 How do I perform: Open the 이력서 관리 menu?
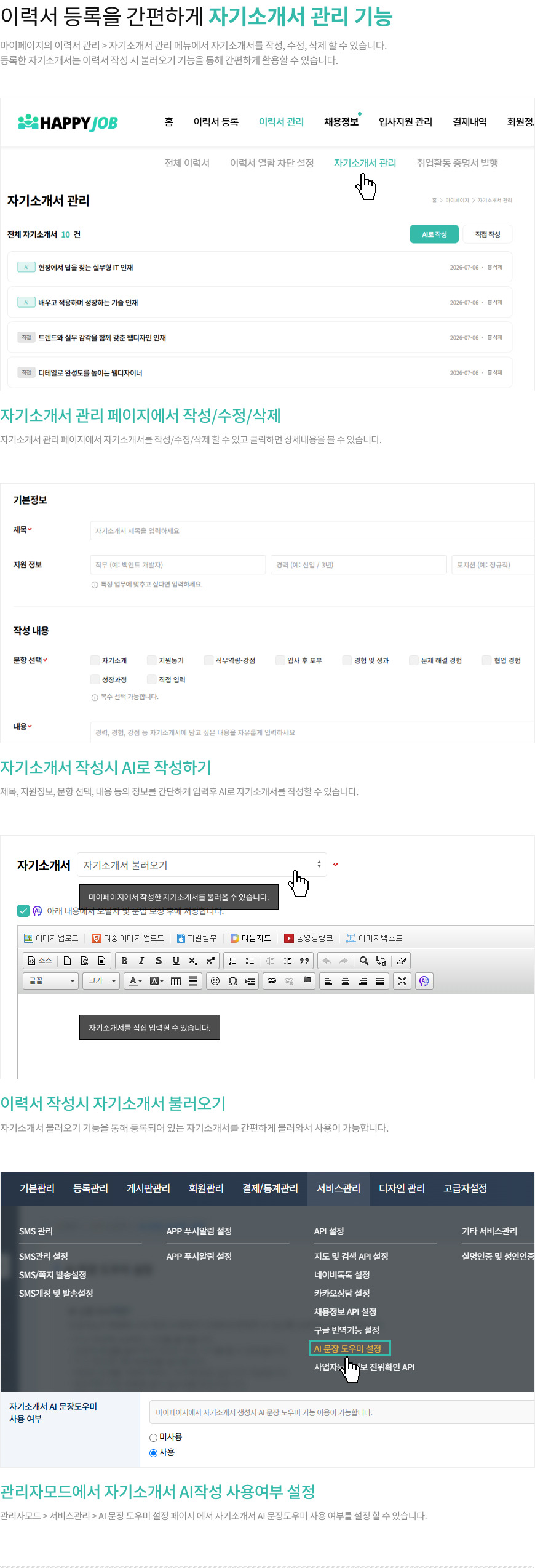pos(281,122)
